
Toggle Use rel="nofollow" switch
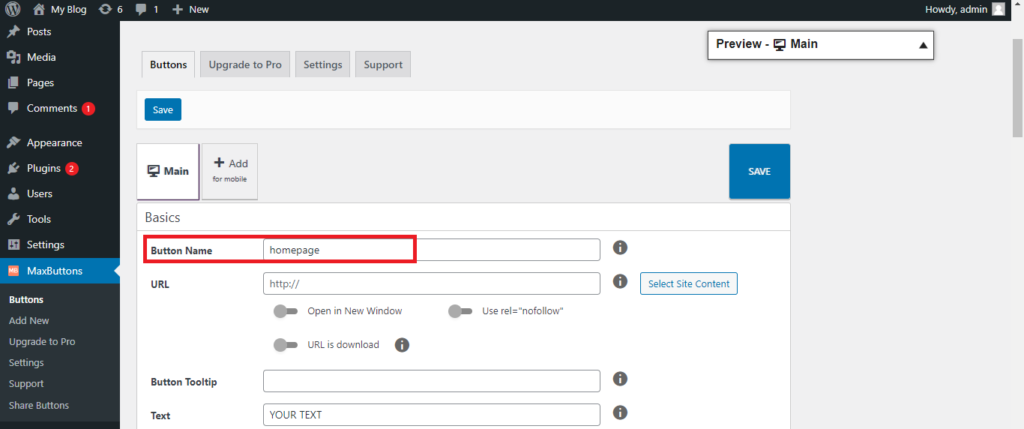[x=460, y=311]
